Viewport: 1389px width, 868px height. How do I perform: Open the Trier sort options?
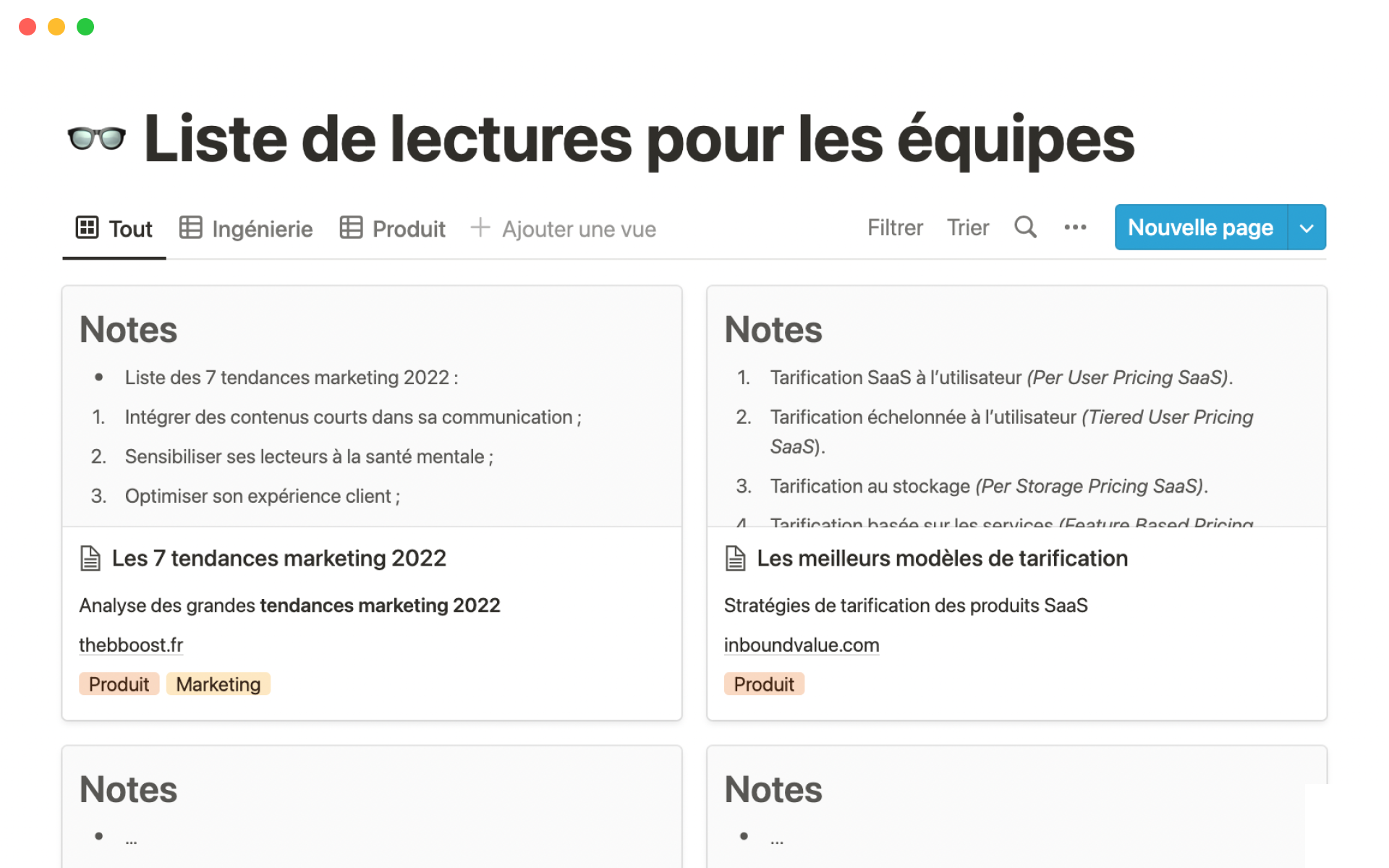[968, 228]
